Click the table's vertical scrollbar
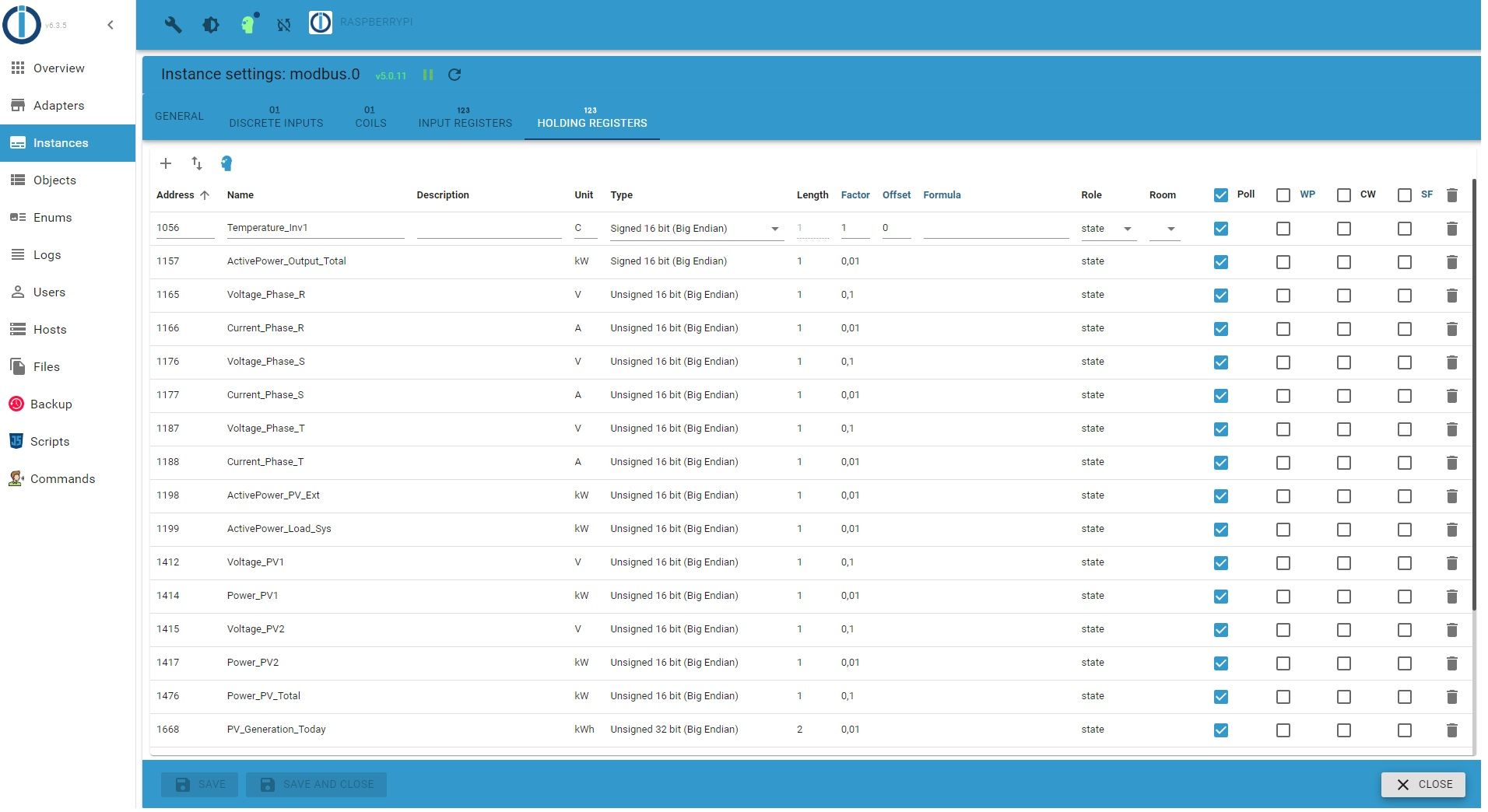Image resolution: width=1488 pixels, height=812 pixels. click(1474, 395)
